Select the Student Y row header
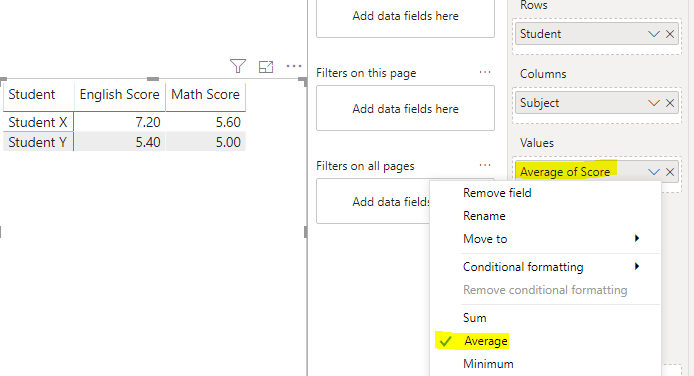694x376 pixels. coord(38,142)
